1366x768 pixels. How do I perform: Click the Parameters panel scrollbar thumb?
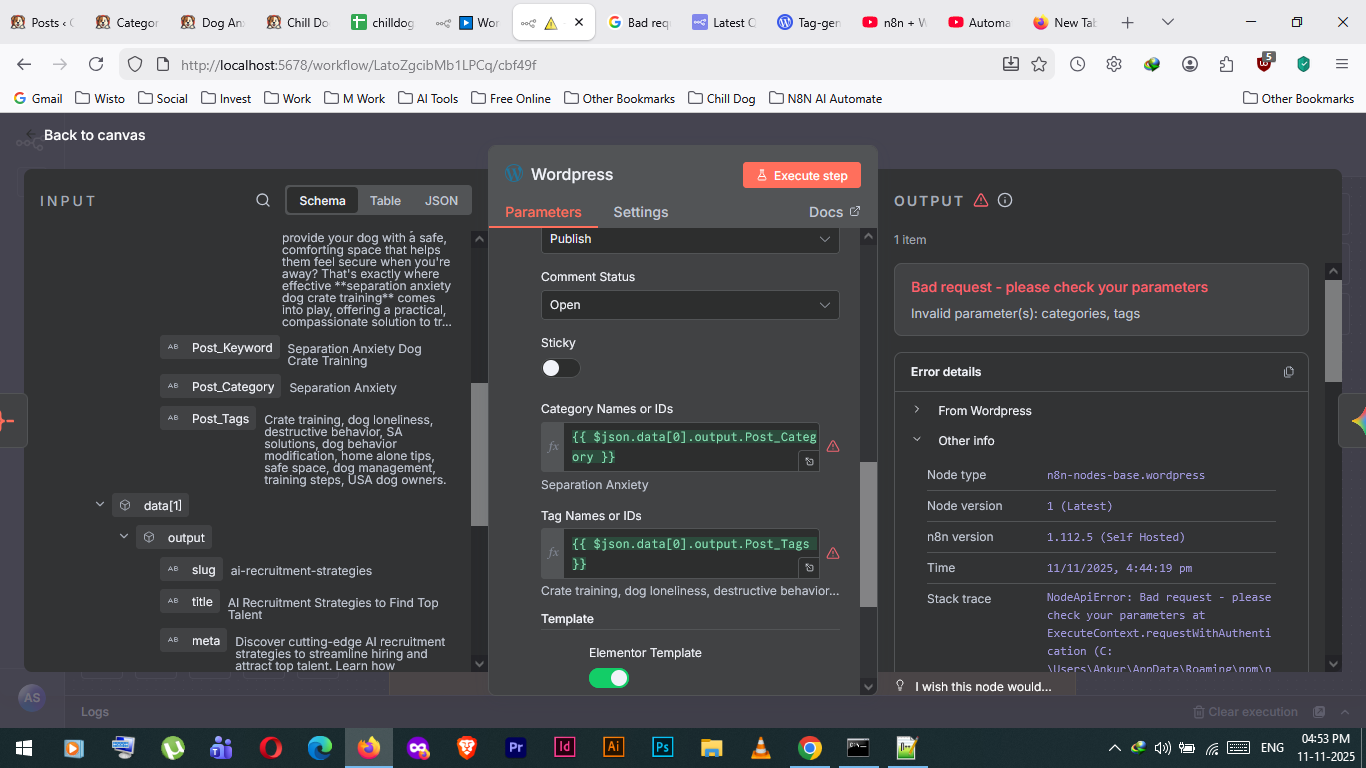tap(868, 534)
